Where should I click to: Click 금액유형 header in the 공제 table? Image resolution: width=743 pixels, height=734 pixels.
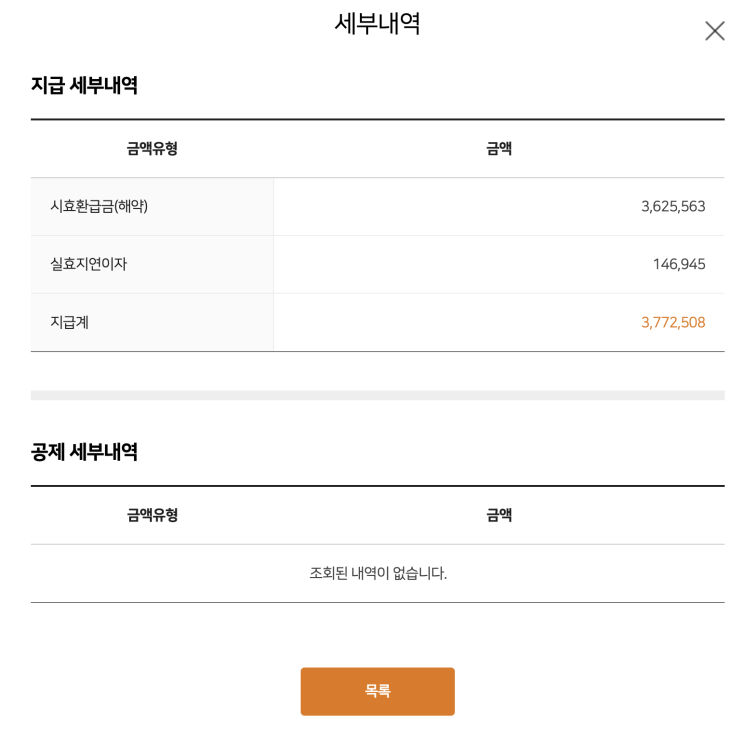click(152, 515)
